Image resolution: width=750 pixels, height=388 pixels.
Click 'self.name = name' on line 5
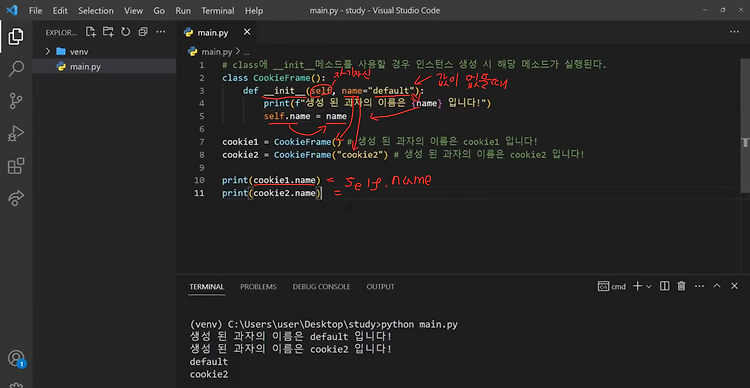[x=305, y=116]
